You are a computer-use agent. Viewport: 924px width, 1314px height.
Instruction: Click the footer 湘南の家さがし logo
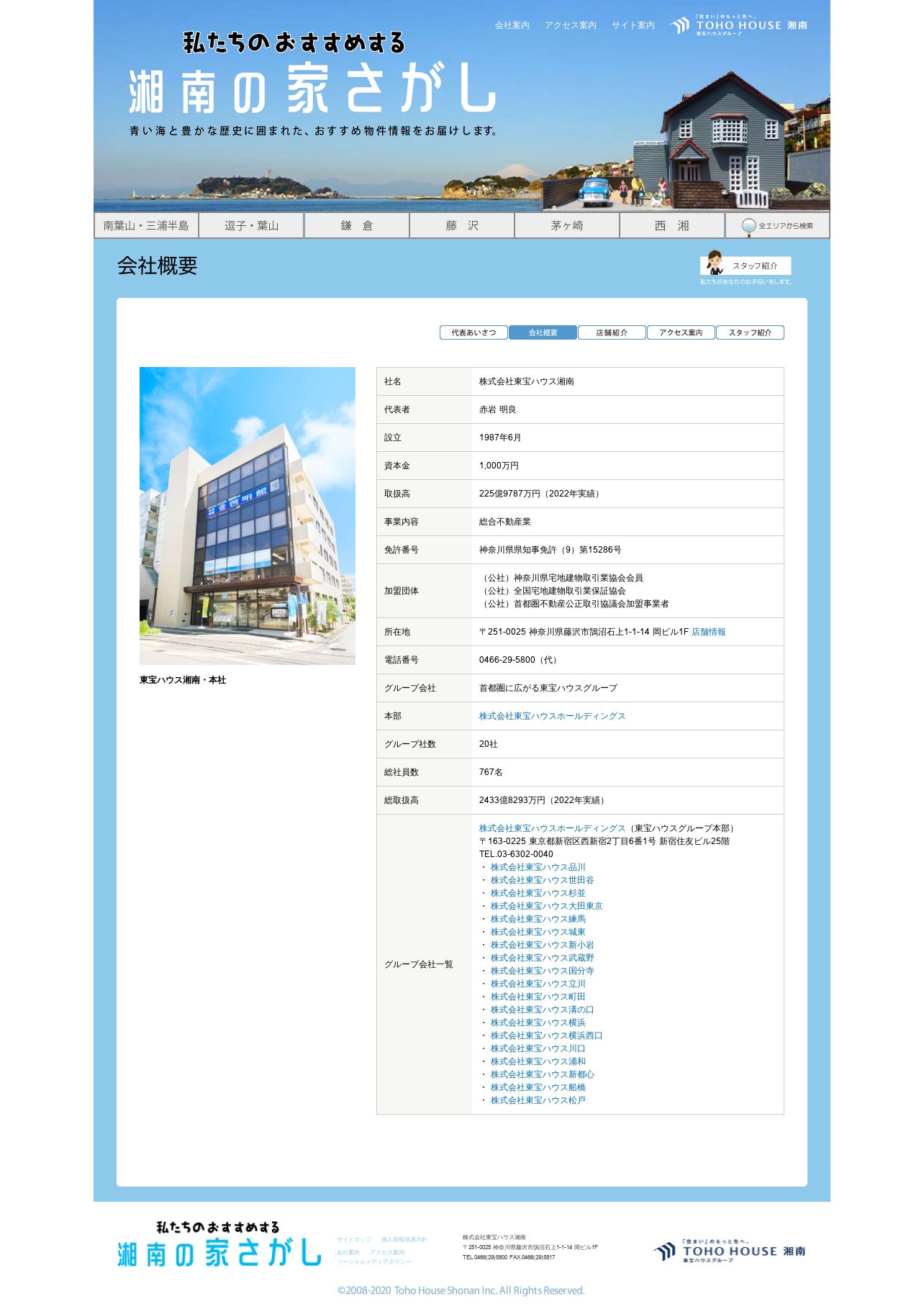219,1245
